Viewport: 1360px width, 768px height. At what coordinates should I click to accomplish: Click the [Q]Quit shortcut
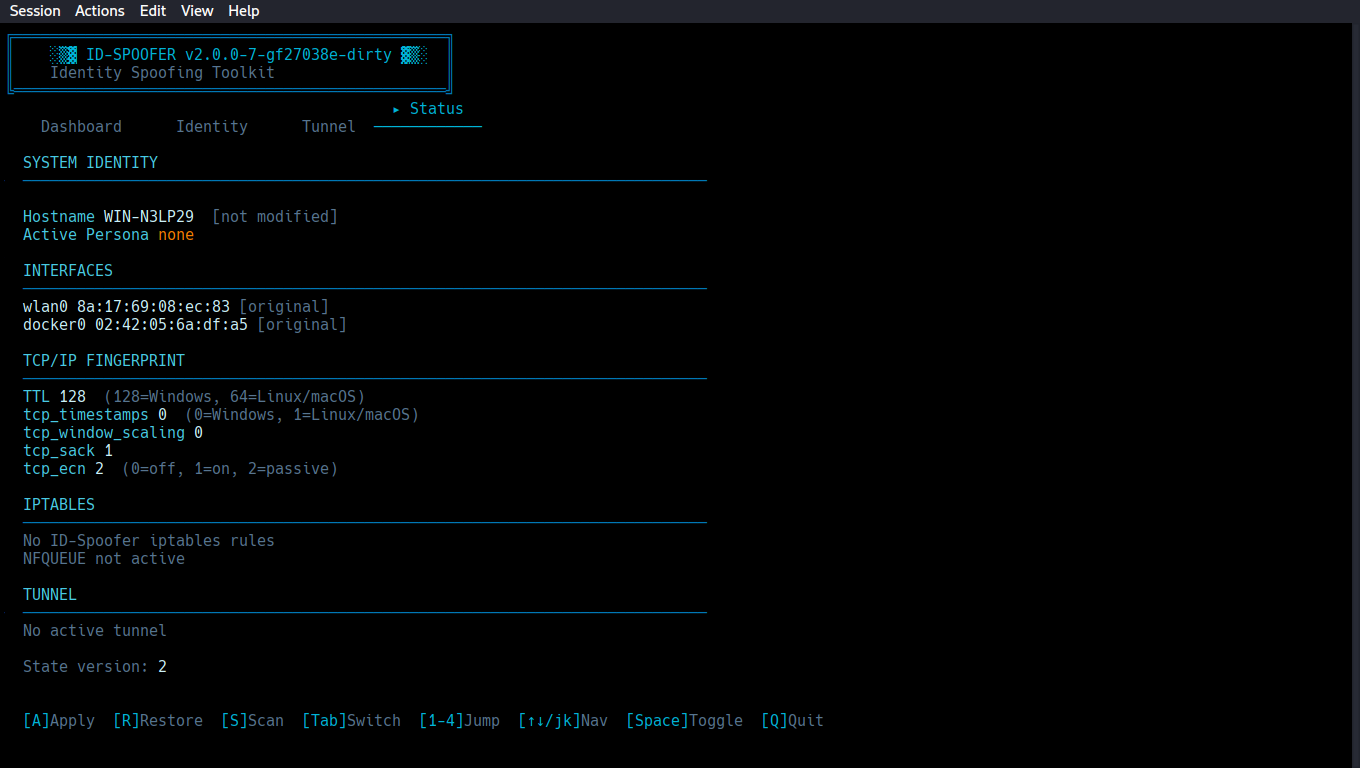pyautogui.click(x=793, y=721)
